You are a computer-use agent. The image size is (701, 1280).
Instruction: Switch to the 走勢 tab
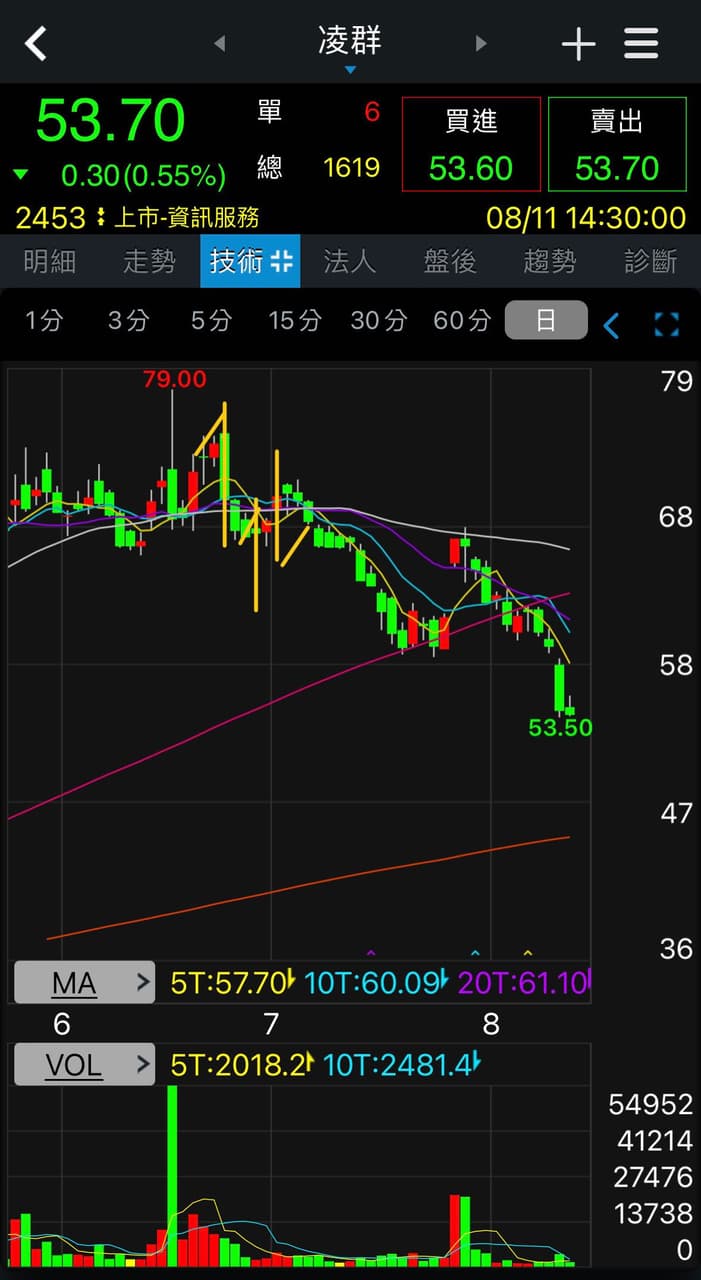[x=150, y=262]
